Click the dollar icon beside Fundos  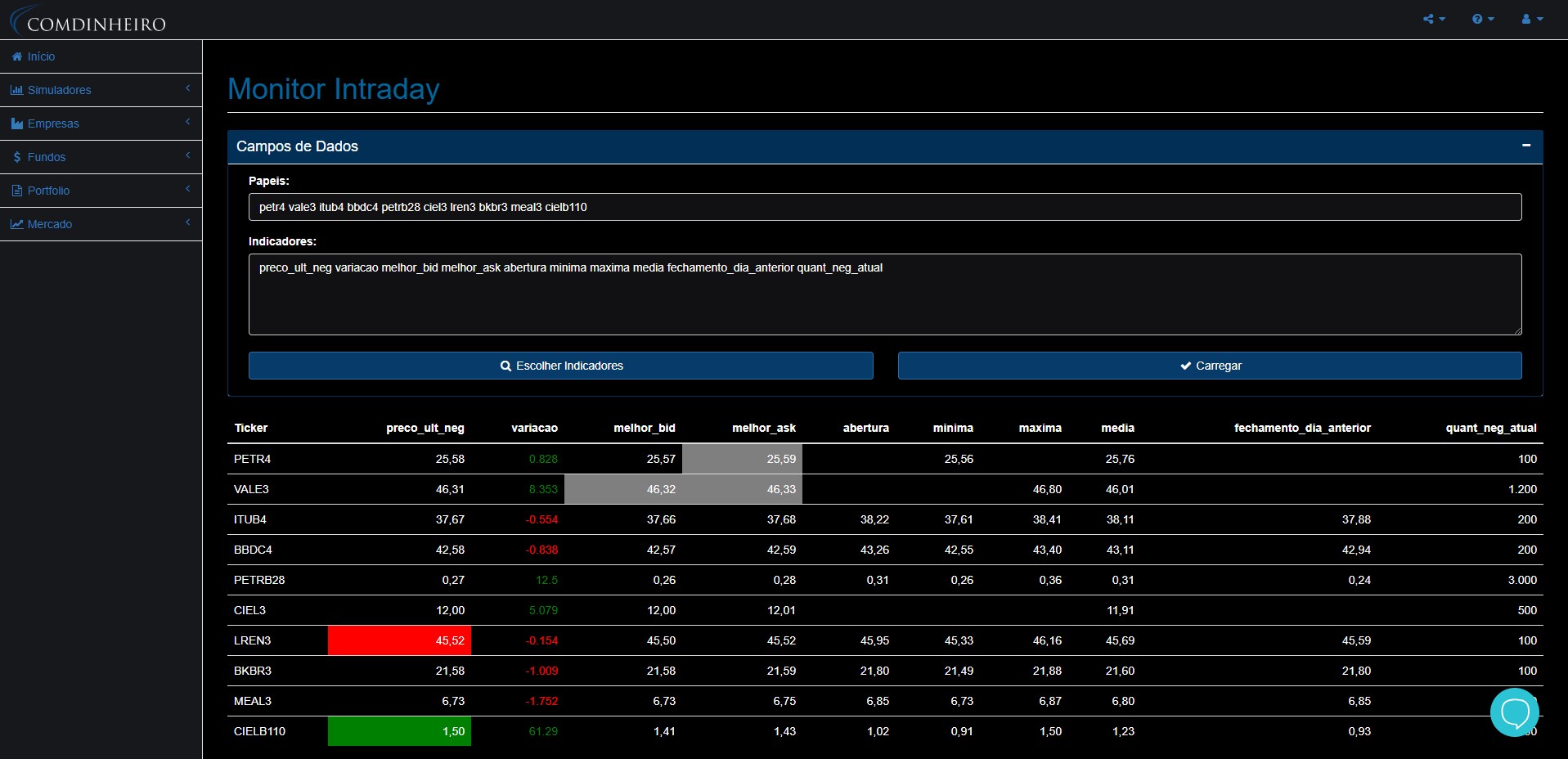17,157
